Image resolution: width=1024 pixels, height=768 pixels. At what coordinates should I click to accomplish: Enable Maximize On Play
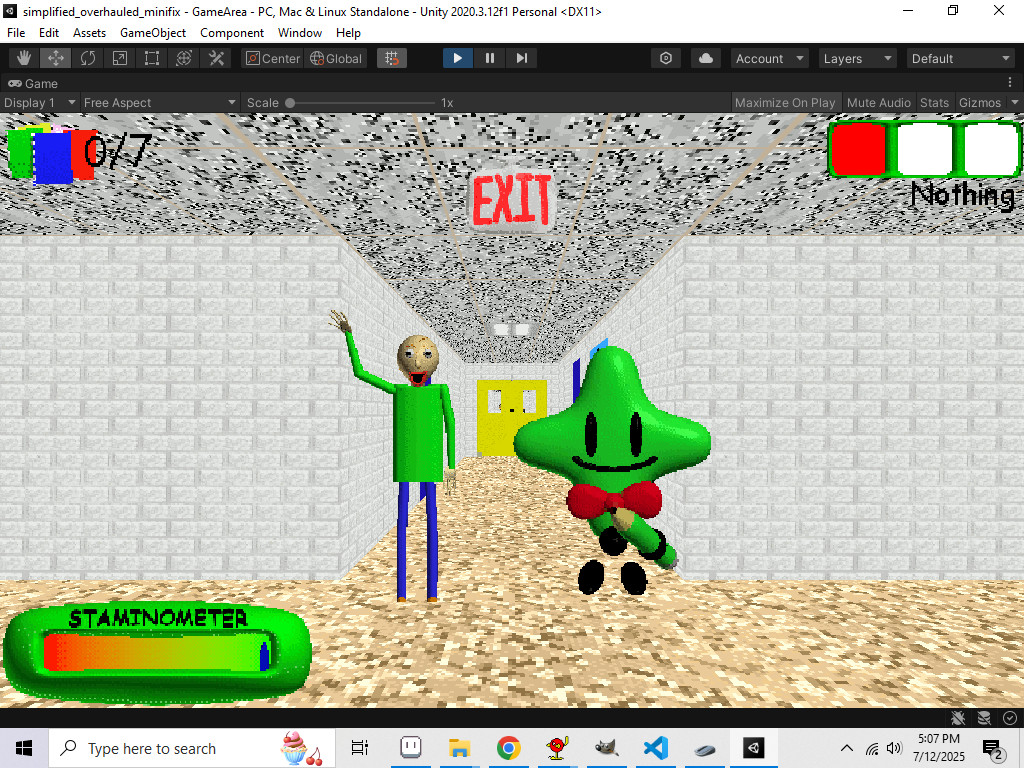coord(786,102)
